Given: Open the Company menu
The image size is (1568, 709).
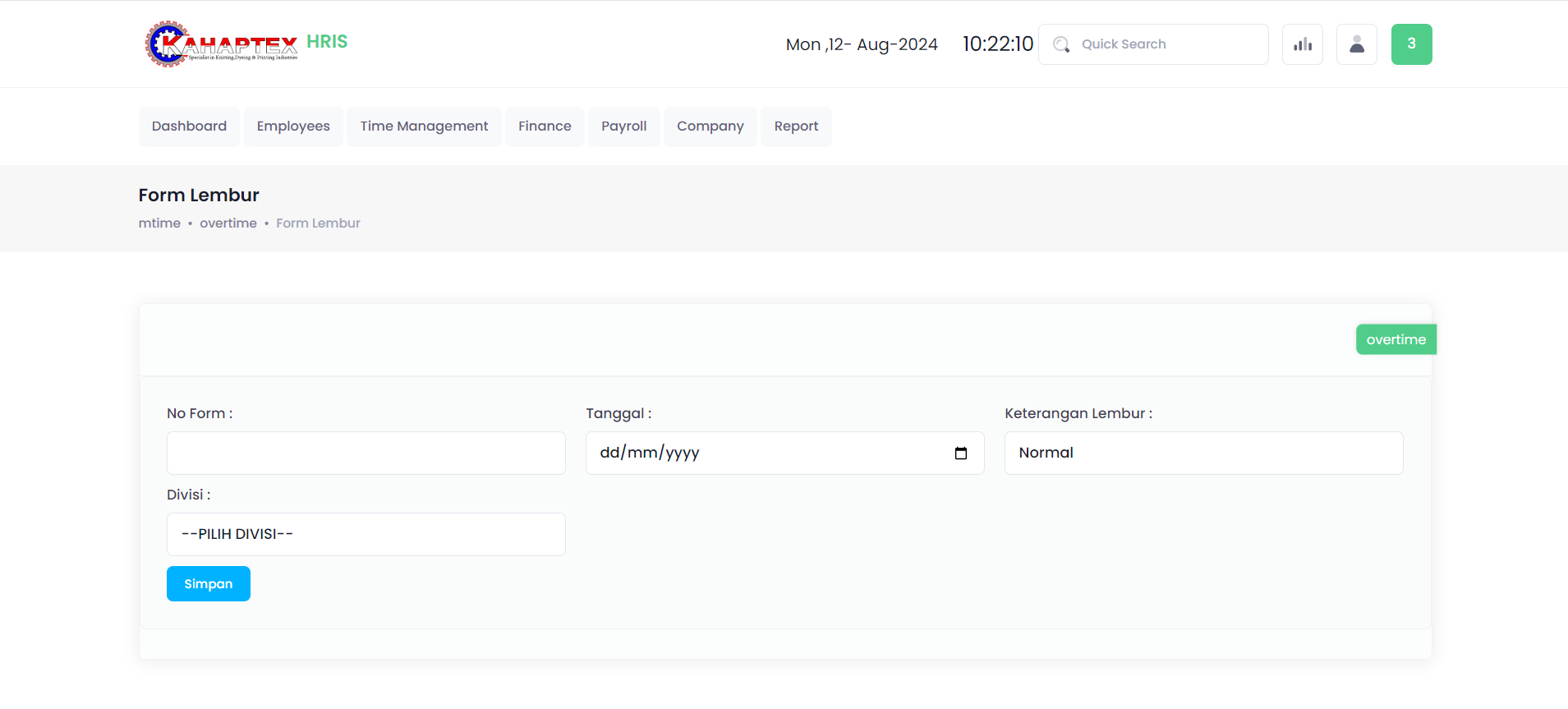Looking at the screenshot, I should click(710, 127).
